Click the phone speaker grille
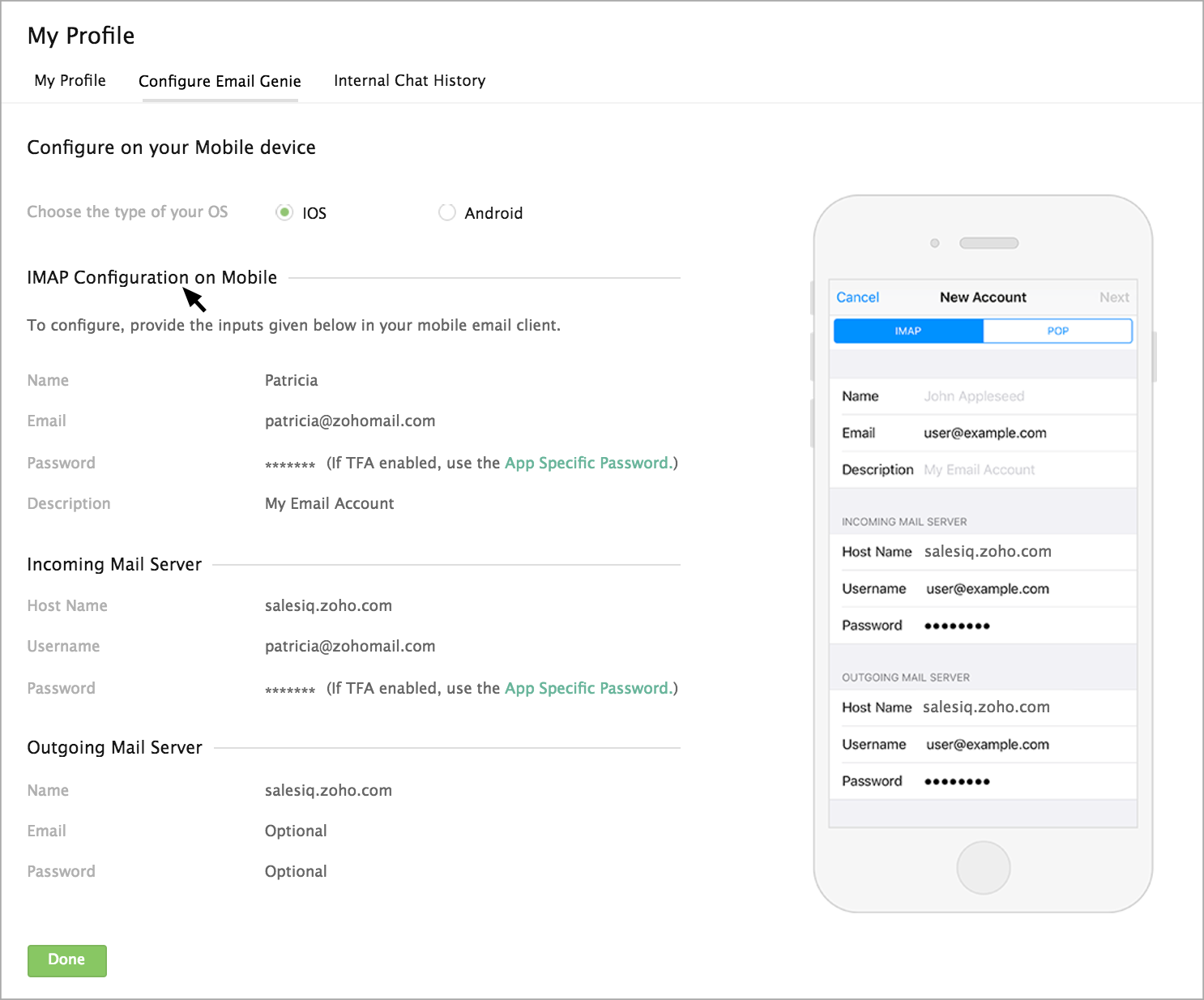This screenshot has height=1000, width=1204. (x=988, y=243)
